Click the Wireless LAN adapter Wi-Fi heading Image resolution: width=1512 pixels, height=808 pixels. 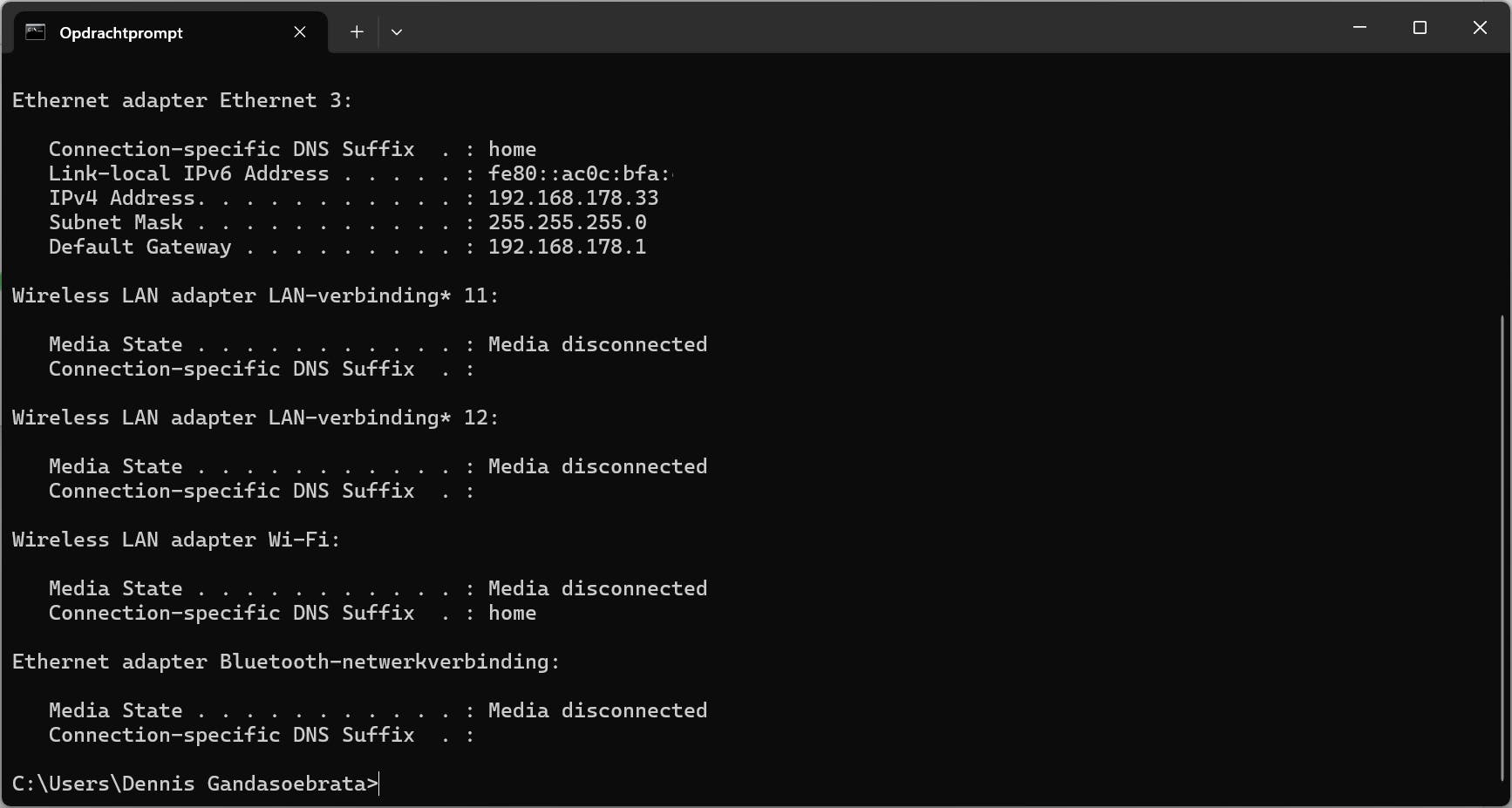[x=176, y=540]
